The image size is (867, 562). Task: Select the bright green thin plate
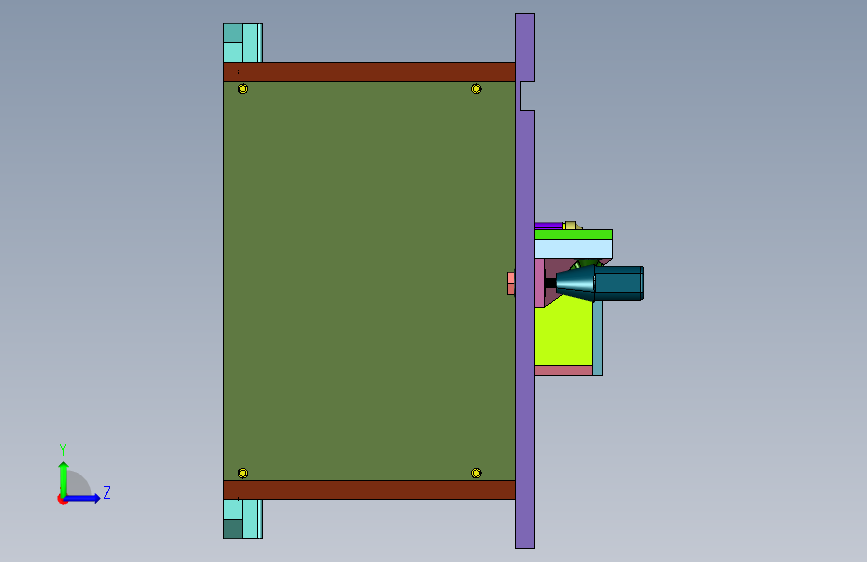[x=573, y=235]
